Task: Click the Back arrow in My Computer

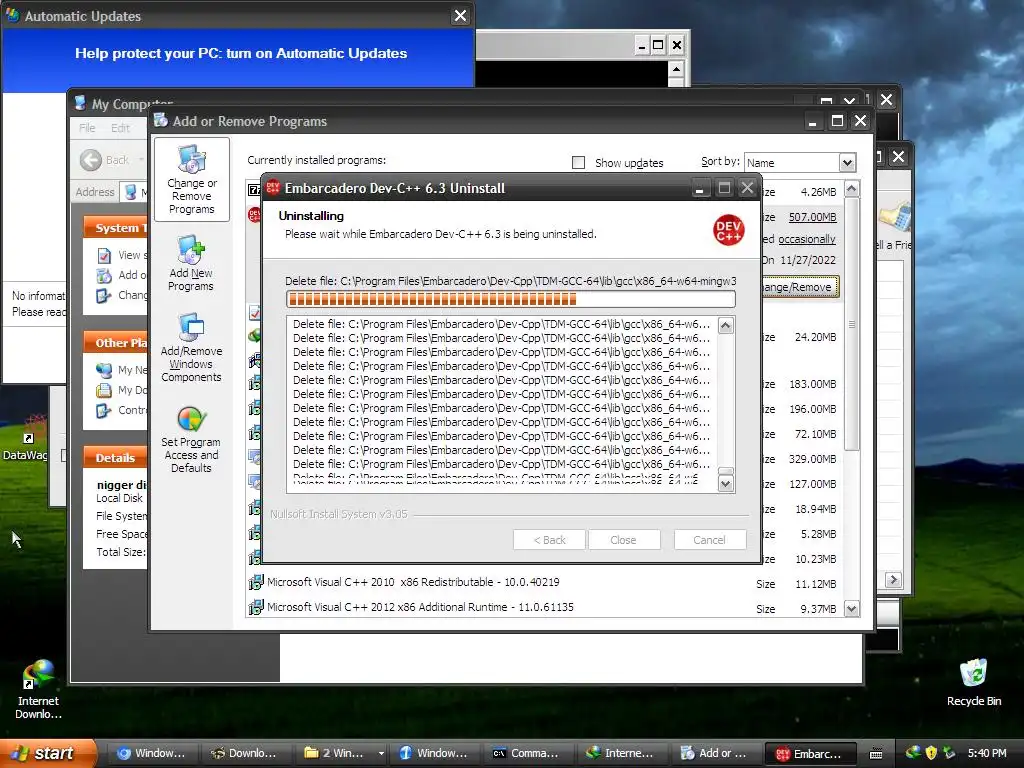Action: pyautogui.click(x=91, y=160)
